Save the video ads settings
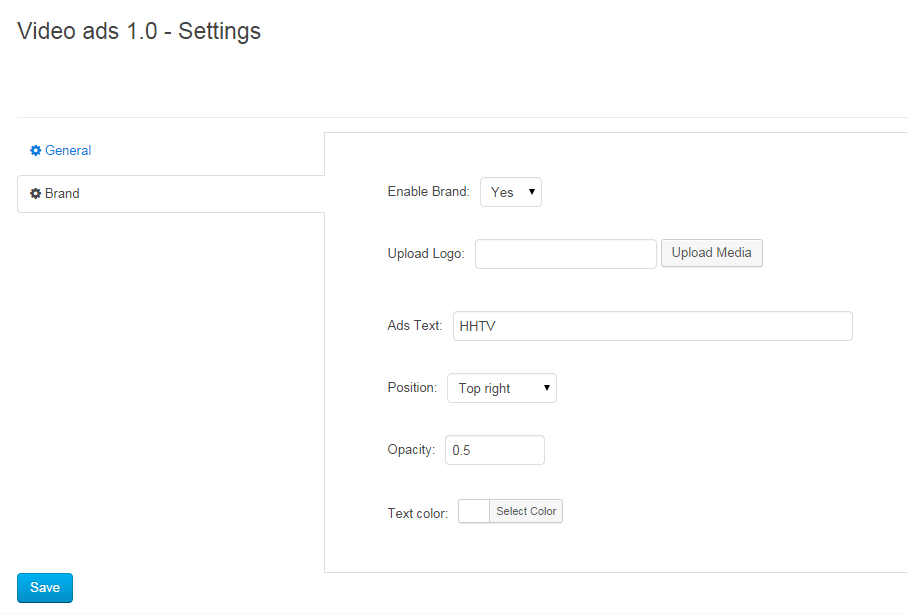Image resolution: width=908 pixels, height=614 pixels. click(x=45, y=588)
